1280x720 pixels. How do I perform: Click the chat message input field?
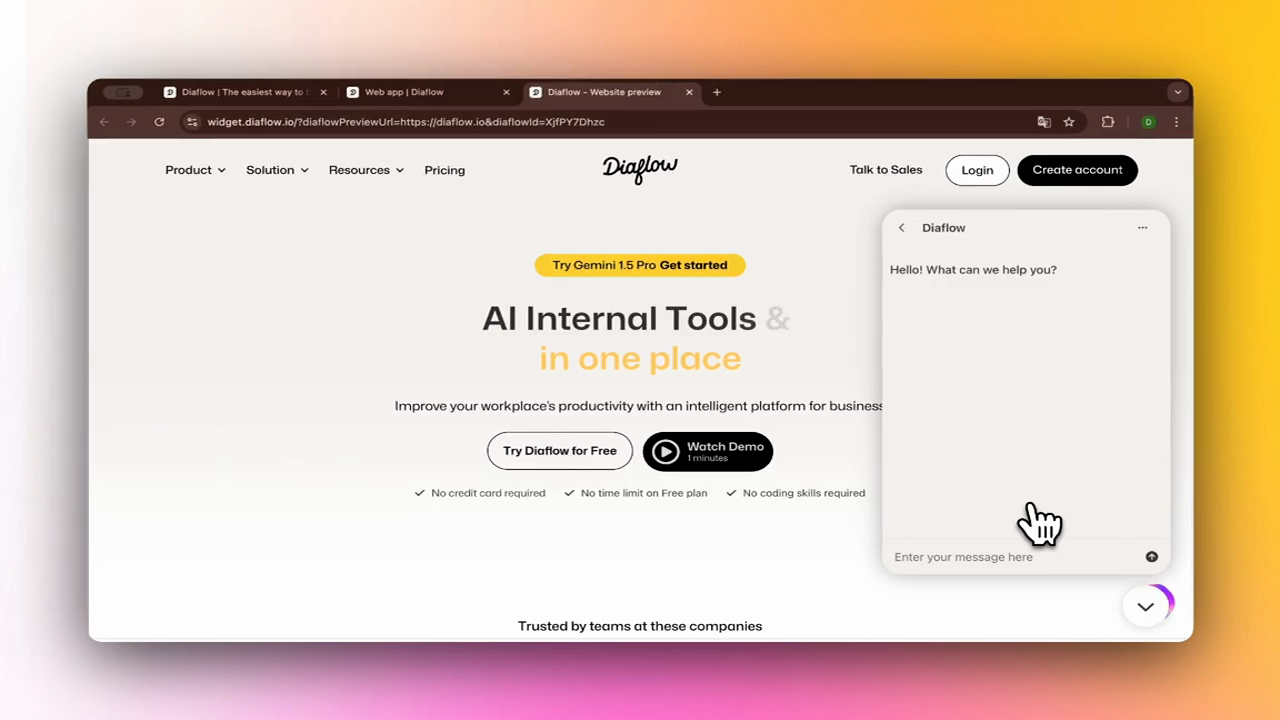pos(1015,557)
